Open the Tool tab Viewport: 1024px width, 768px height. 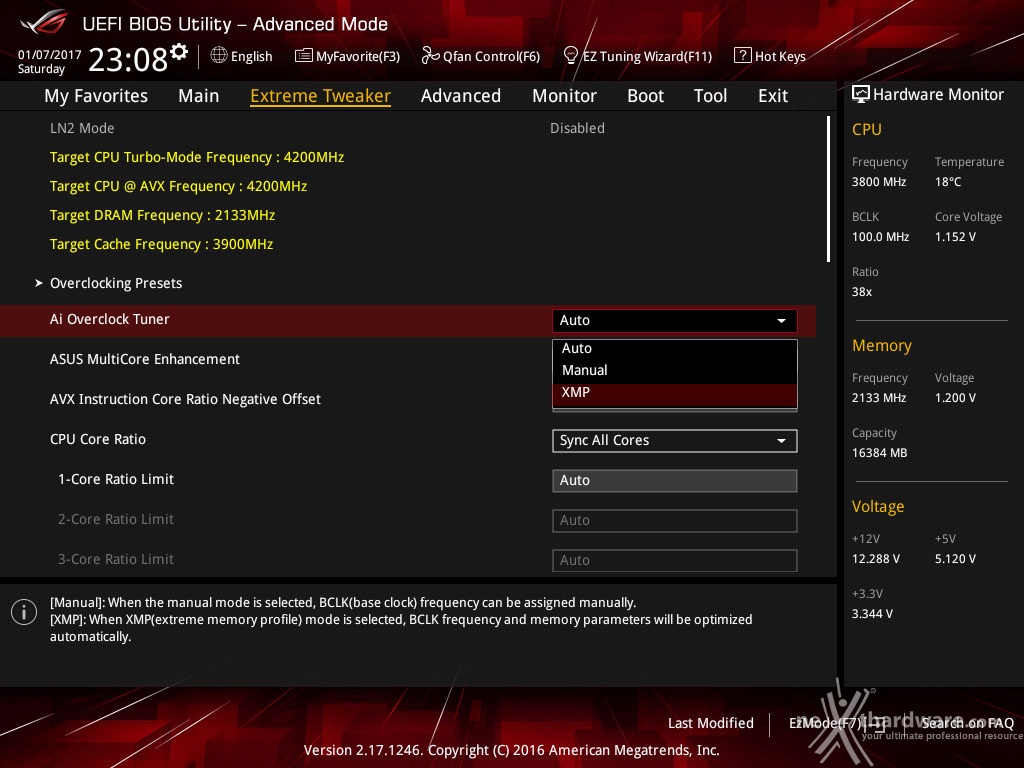pyautogui.click(x=711, y=96)
